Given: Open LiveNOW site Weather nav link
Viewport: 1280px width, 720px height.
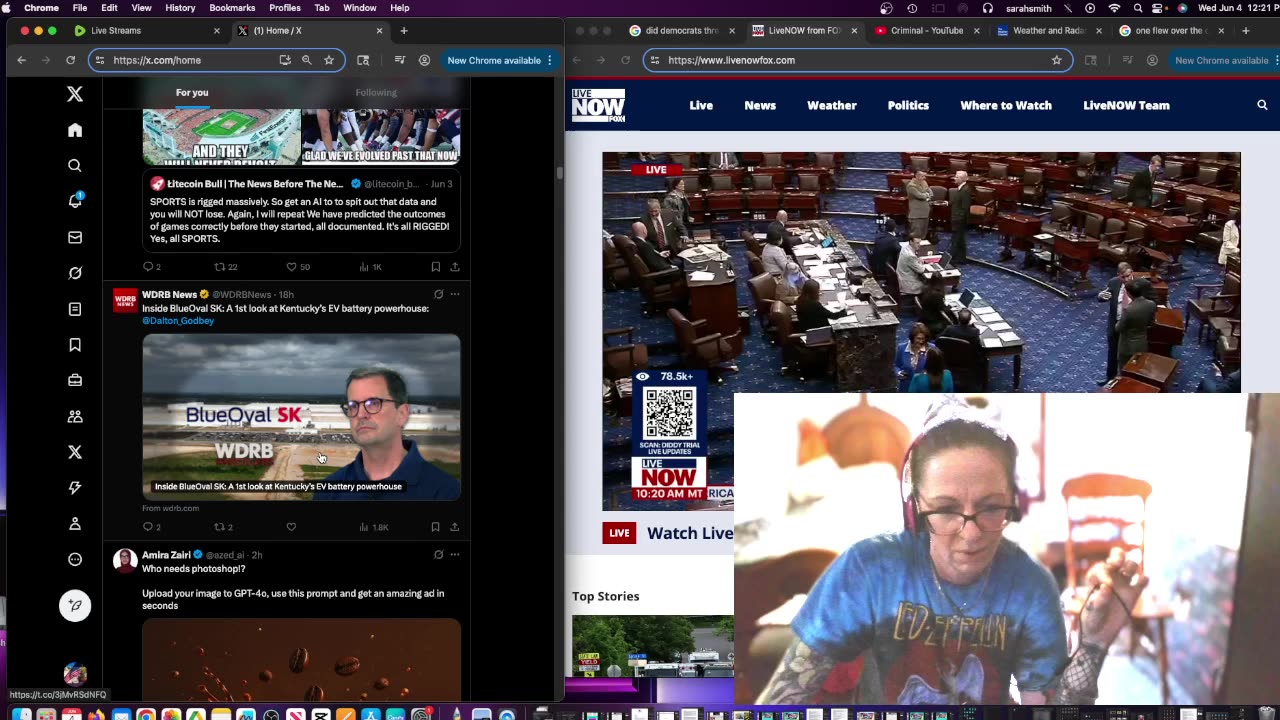Looking at the screenshot, I should coord(832,105).
